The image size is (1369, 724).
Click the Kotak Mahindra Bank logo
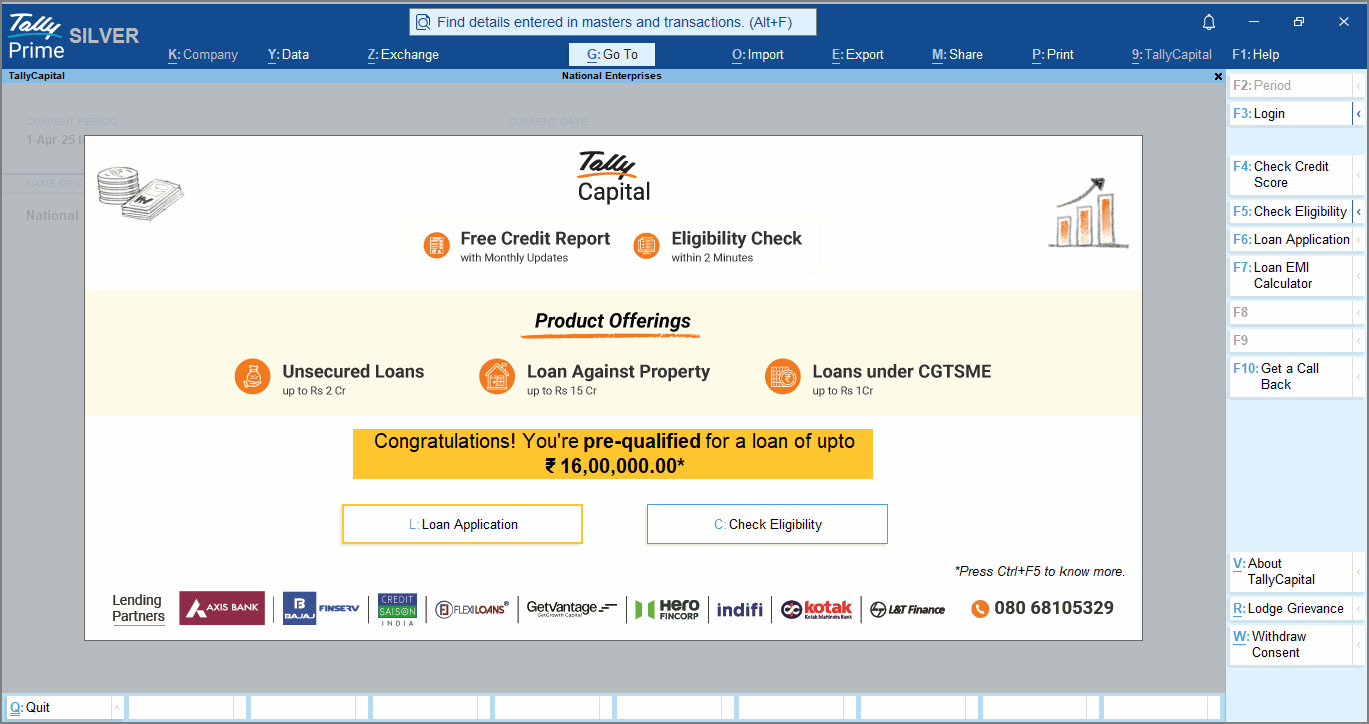816,609
